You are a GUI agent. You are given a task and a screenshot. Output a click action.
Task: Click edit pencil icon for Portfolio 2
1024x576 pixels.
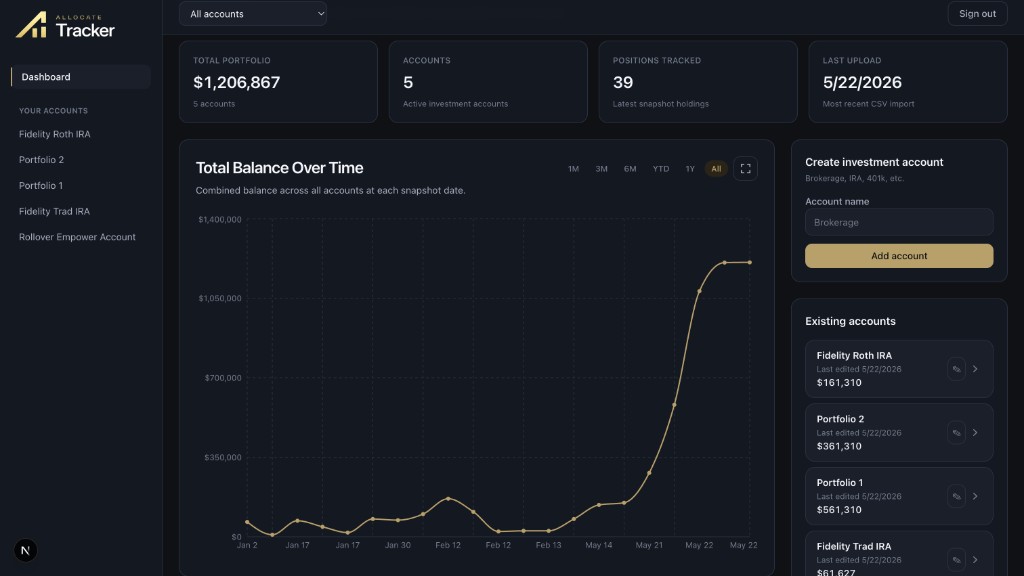[x=956, y=432]
